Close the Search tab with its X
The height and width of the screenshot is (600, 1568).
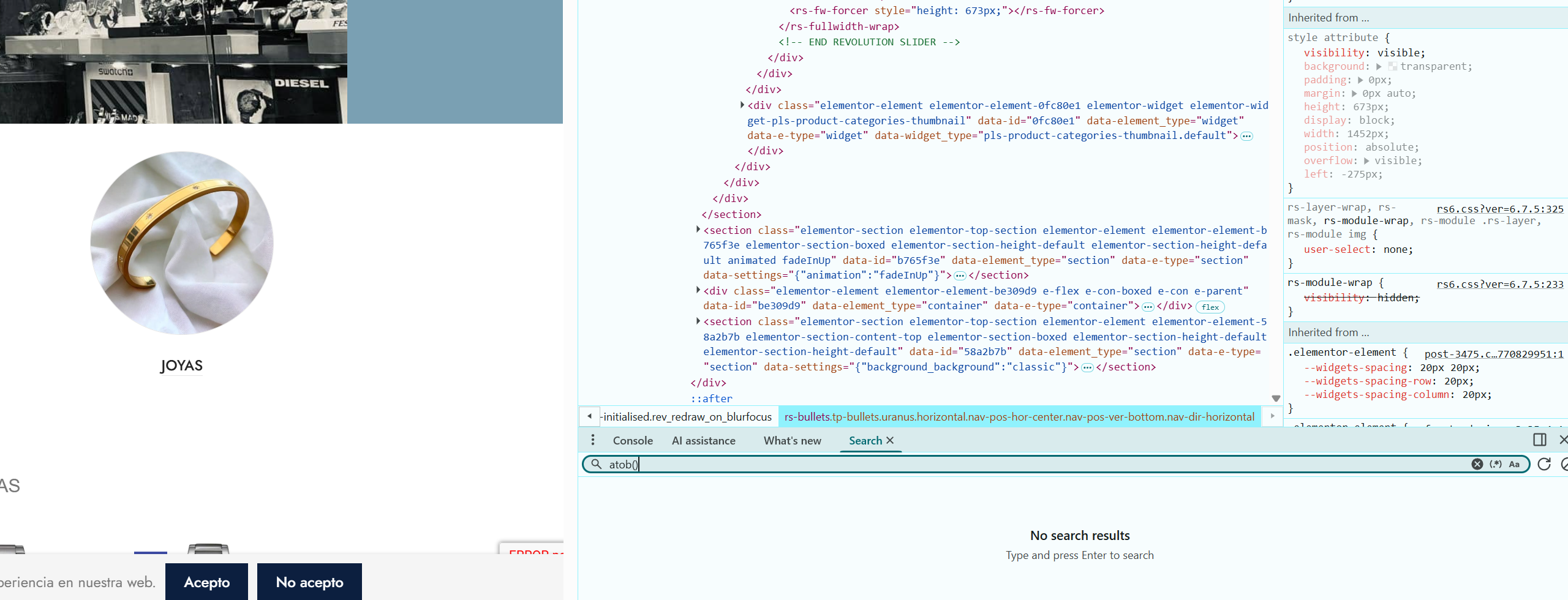coord(890,440)
